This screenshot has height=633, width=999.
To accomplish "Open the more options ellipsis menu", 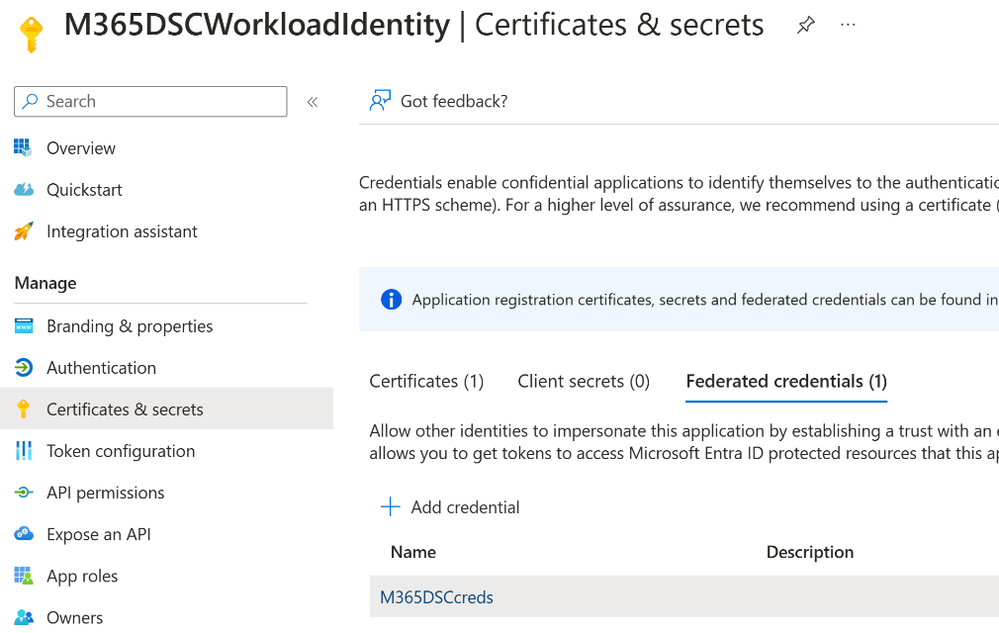I will pos(848,25).
